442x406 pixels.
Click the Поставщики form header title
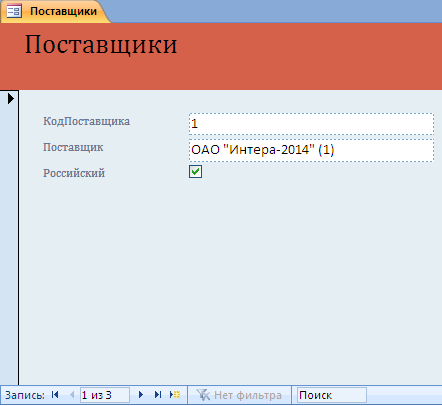point(101,45)
